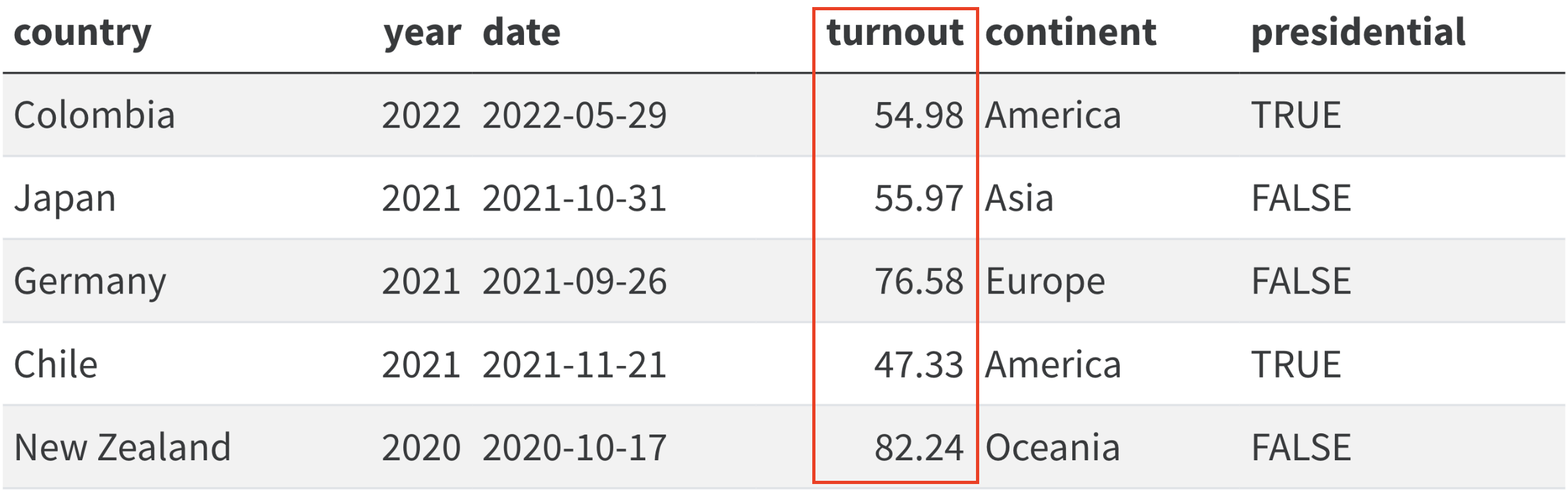Select the New Zealand country cell
The height and width of the screenshot is (493, 1568).
tap(122, 447)
